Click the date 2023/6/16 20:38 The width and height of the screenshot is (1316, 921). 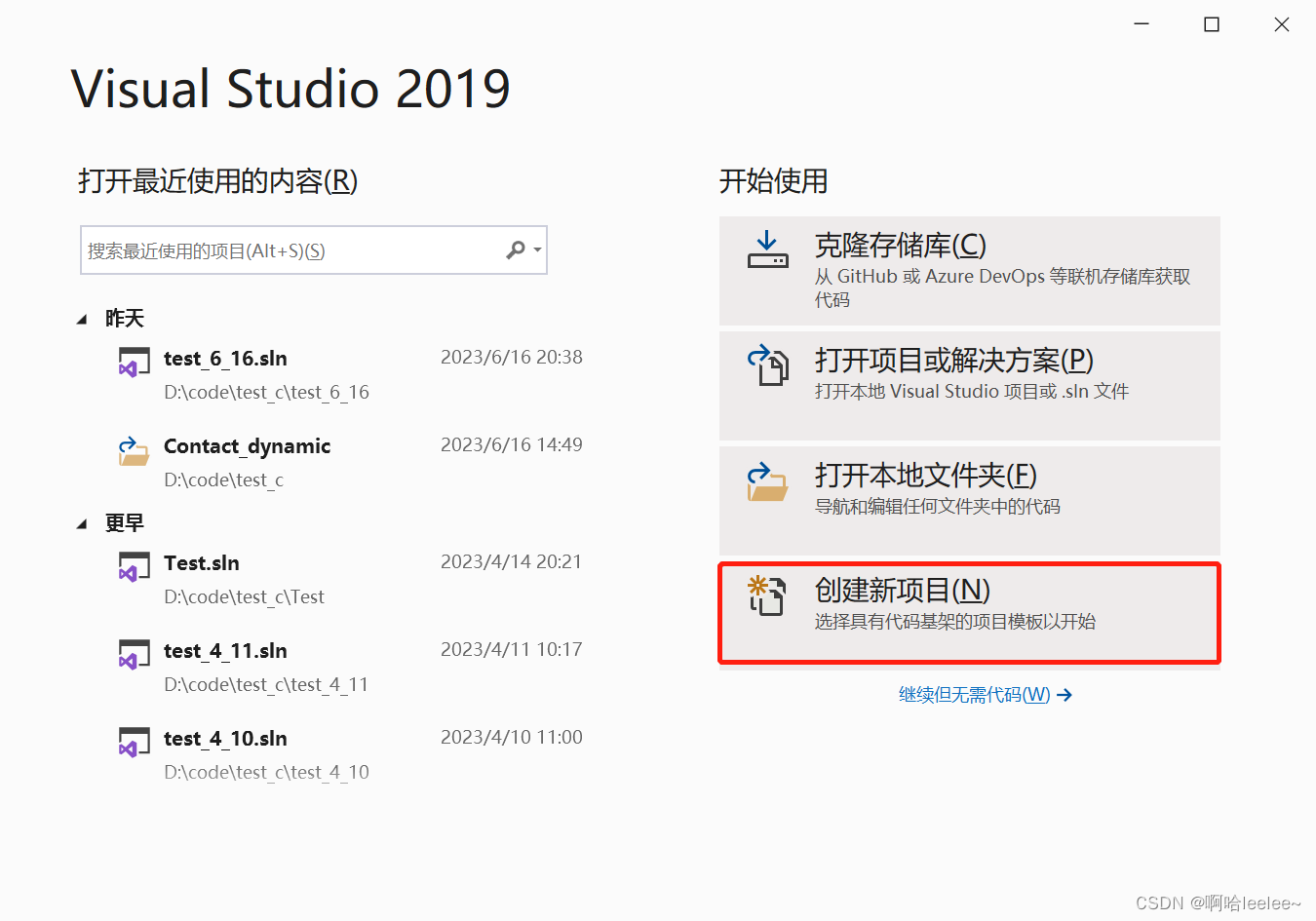[x=512, y=358]
